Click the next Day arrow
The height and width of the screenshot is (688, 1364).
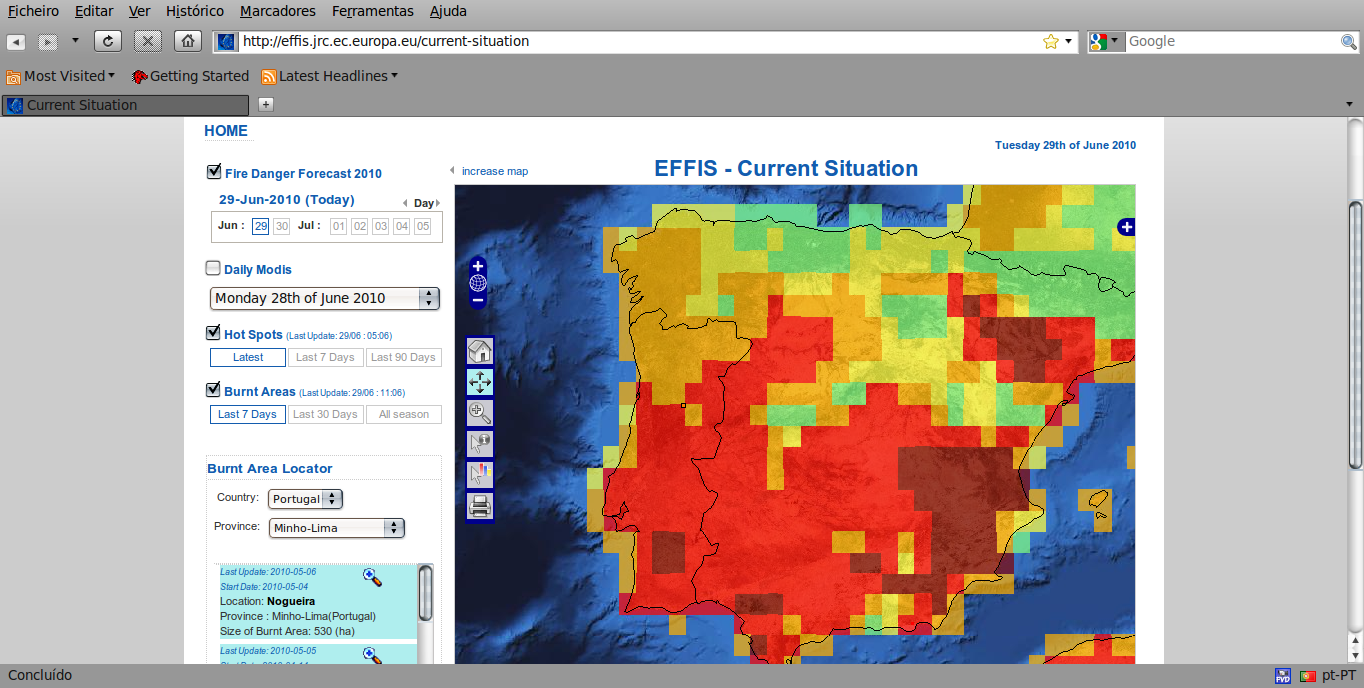coord(438,203)
